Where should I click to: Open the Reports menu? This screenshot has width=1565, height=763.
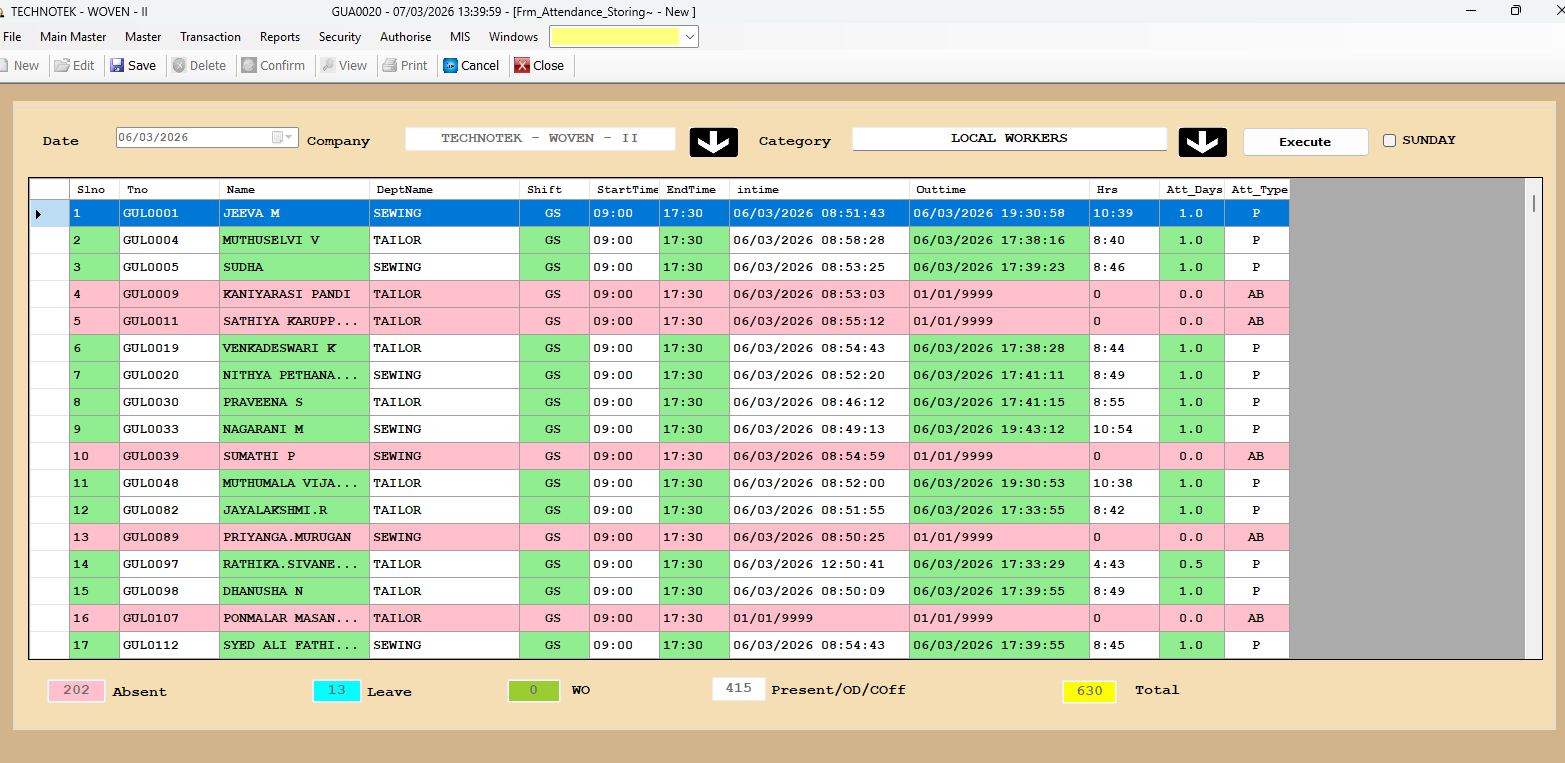280,37
